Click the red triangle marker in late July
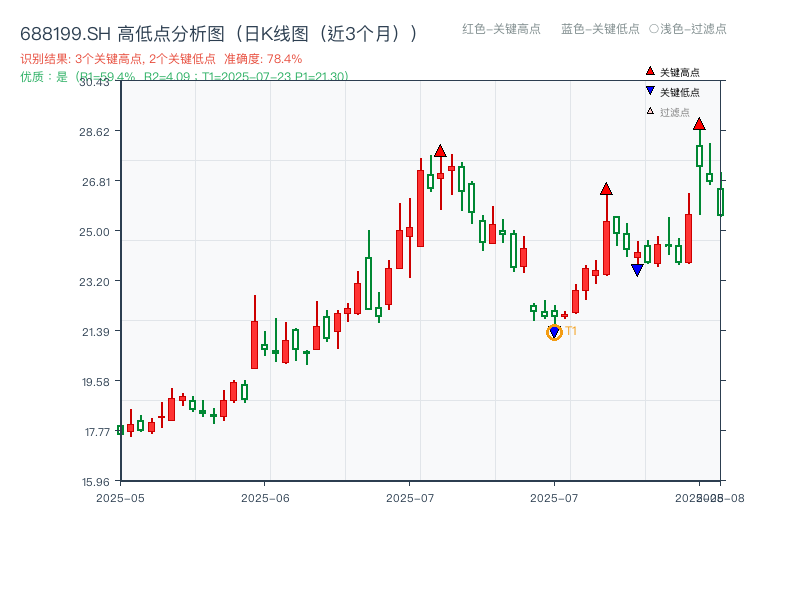Image resolution: width=800 pixels, height=600 pixels. (606, 187)
